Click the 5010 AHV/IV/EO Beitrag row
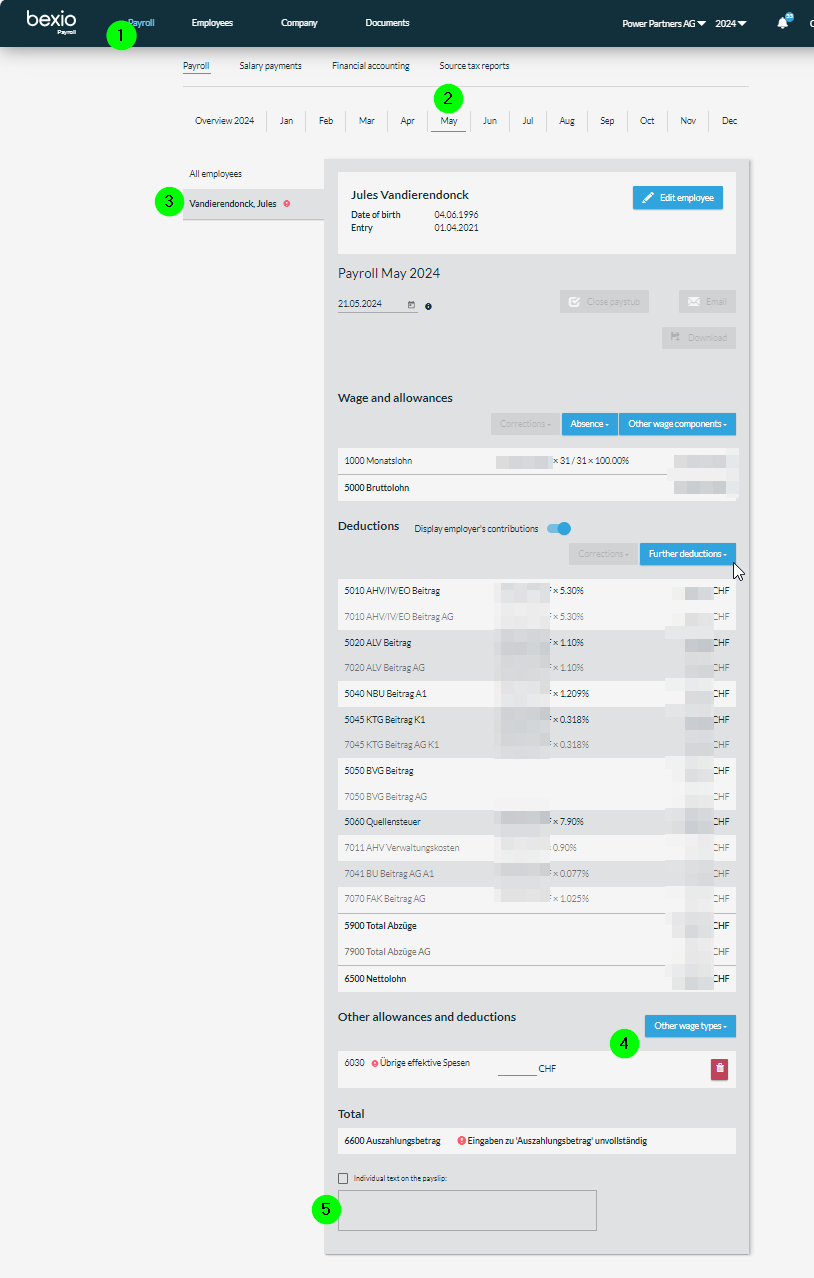814x1278 pixels. point(537,591)
